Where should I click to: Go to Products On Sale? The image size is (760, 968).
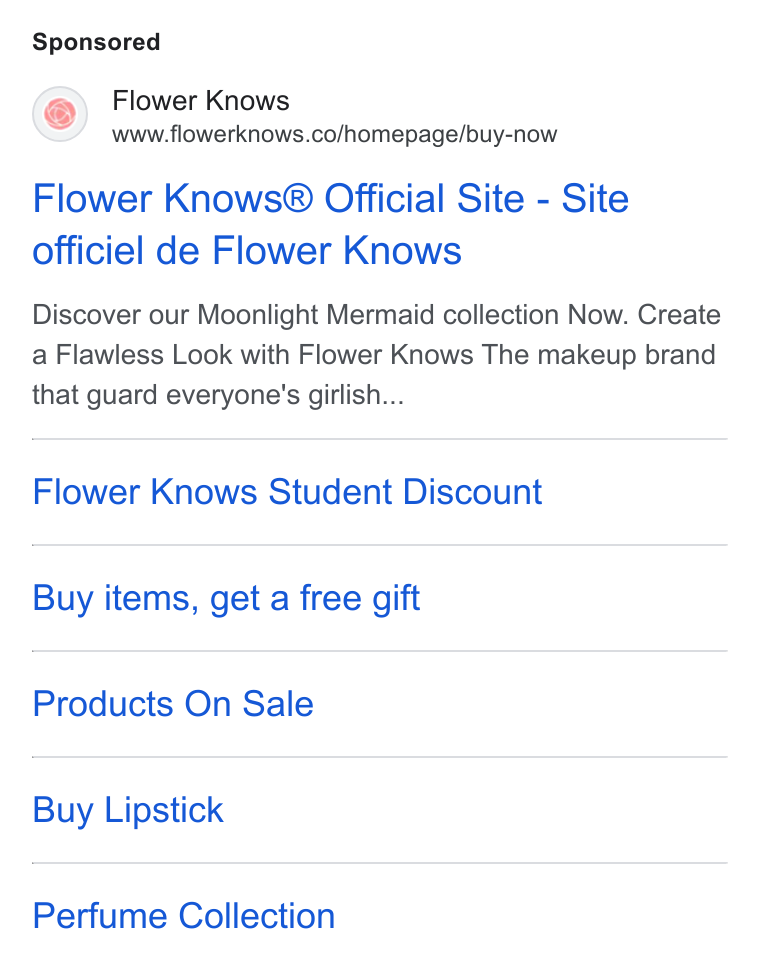pyautogui.click(x=173, y=704)
